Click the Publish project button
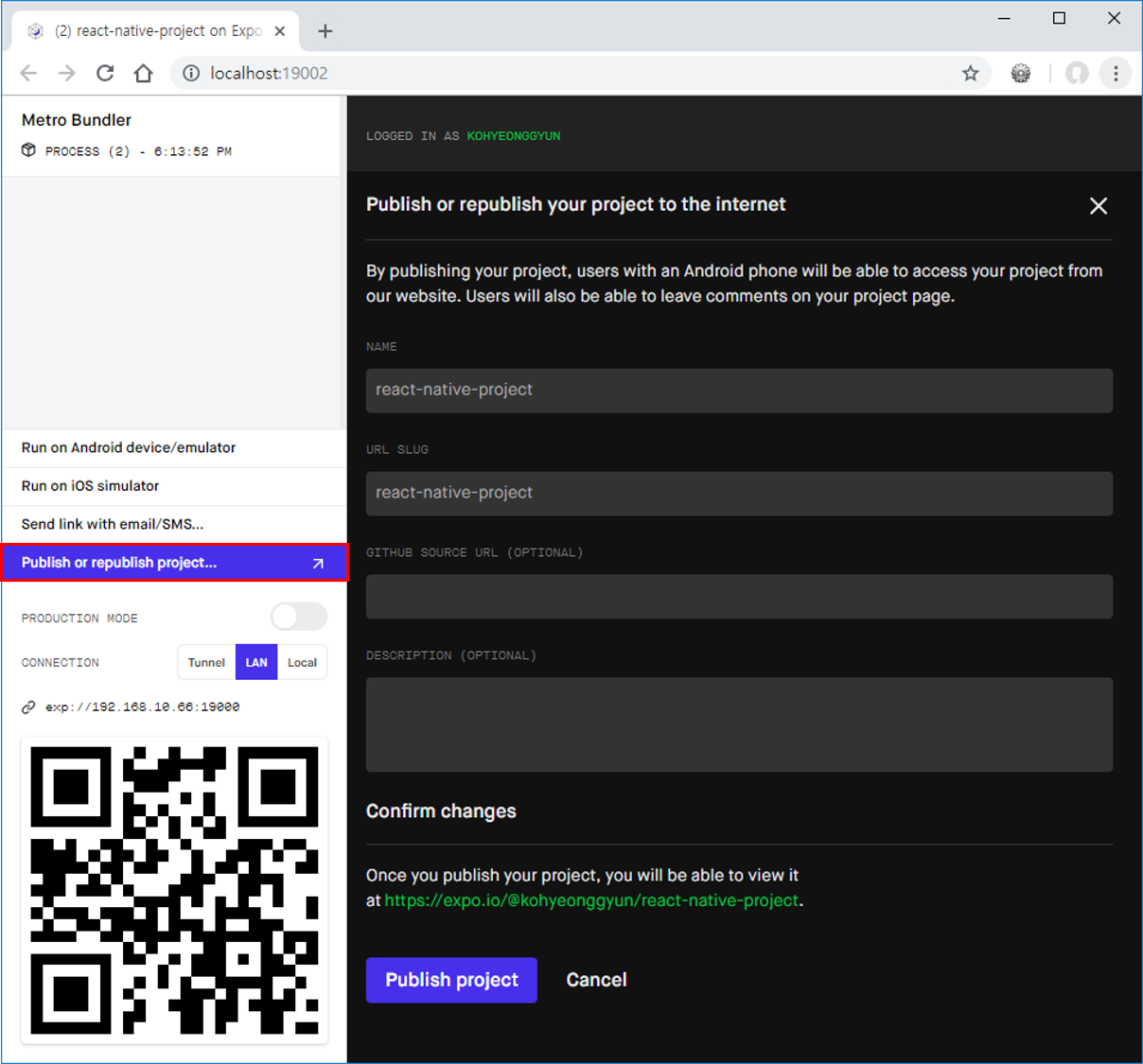Screen dimensions: 1143x1064 451,980
